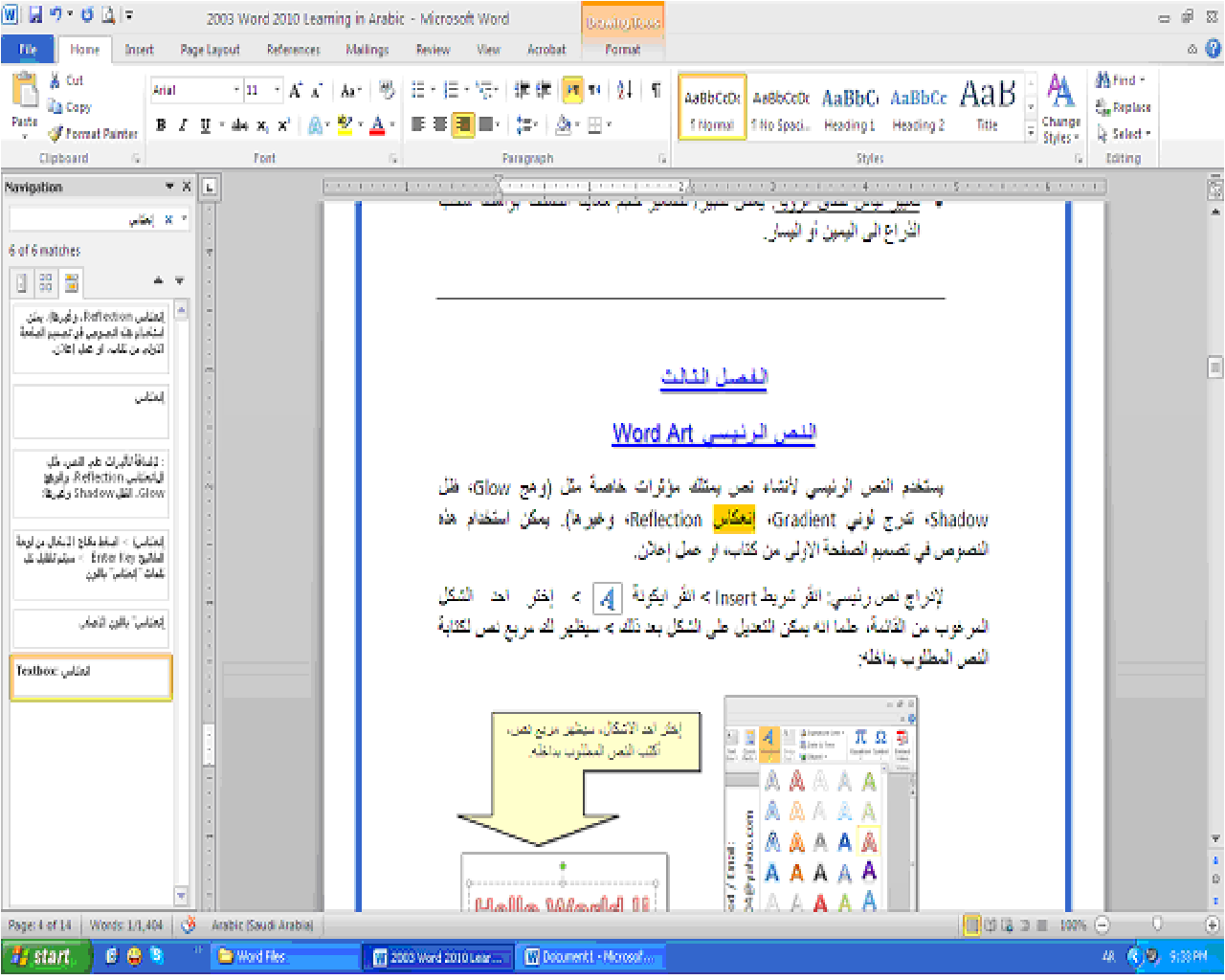Open the Font size dropdown

[x=278, y=91]
